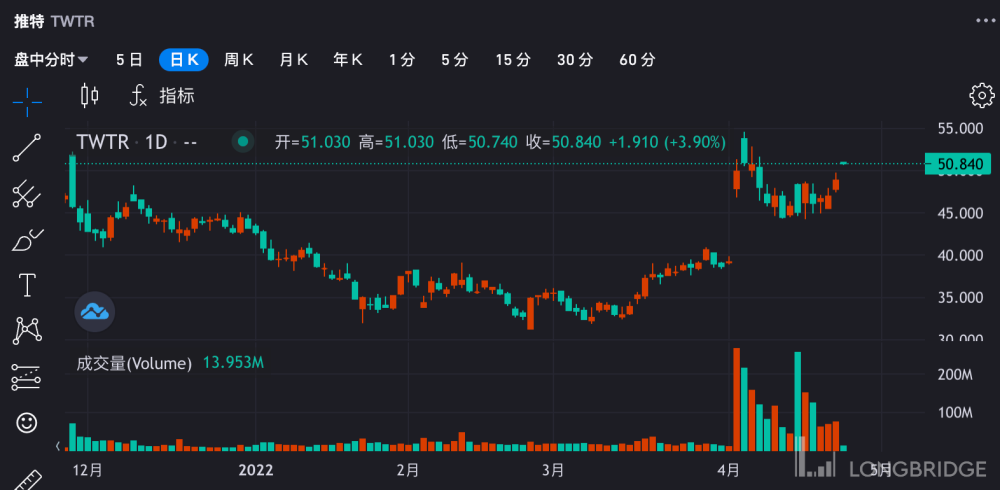Select the brush drawing tool

click(27, 240)
